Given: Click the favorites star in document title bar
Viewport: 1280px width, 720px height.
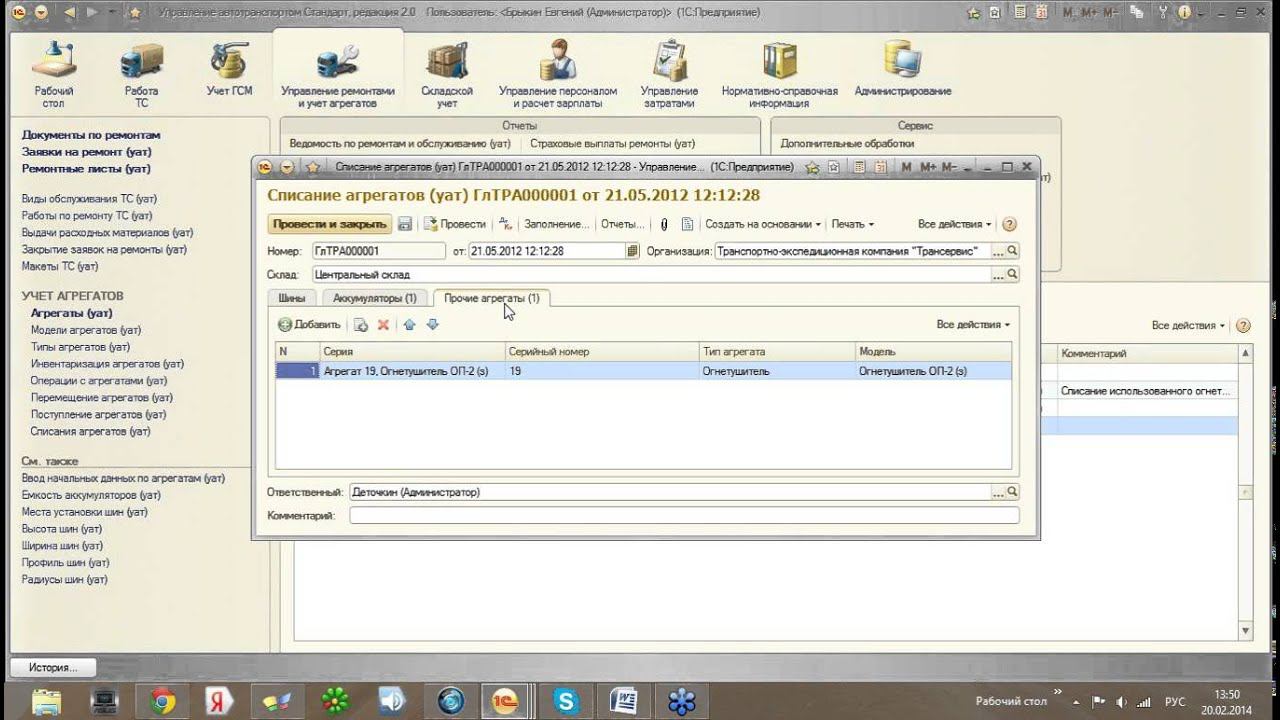Looking at the screenshot, I should tap(312, 167).
